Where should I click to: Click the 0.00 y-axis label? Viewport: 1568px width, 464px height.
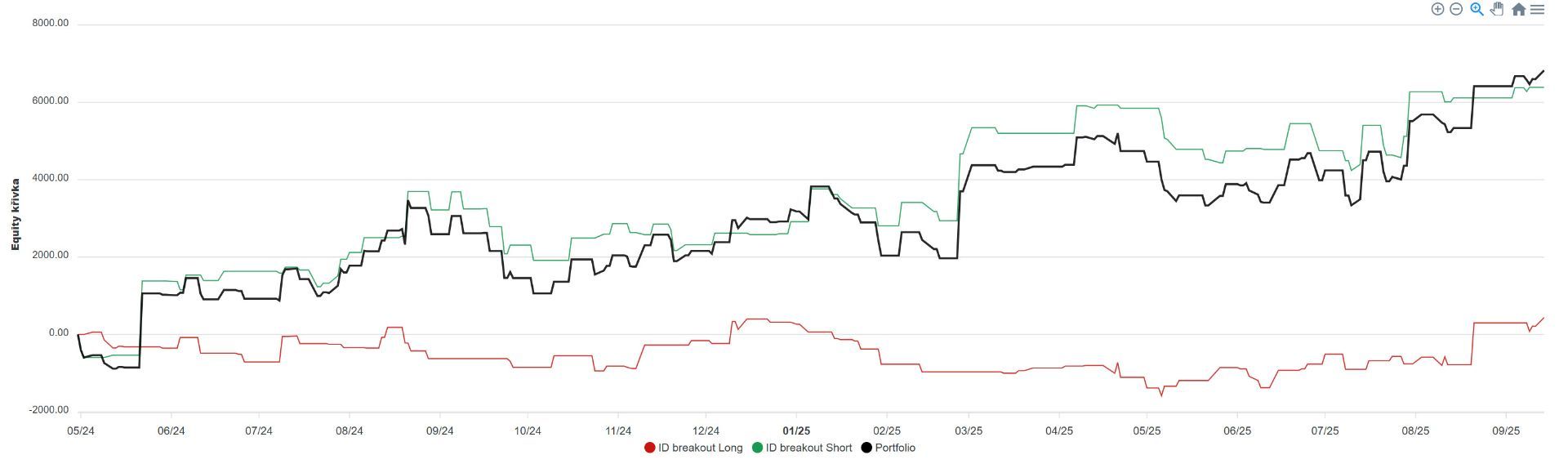[59, 333]
